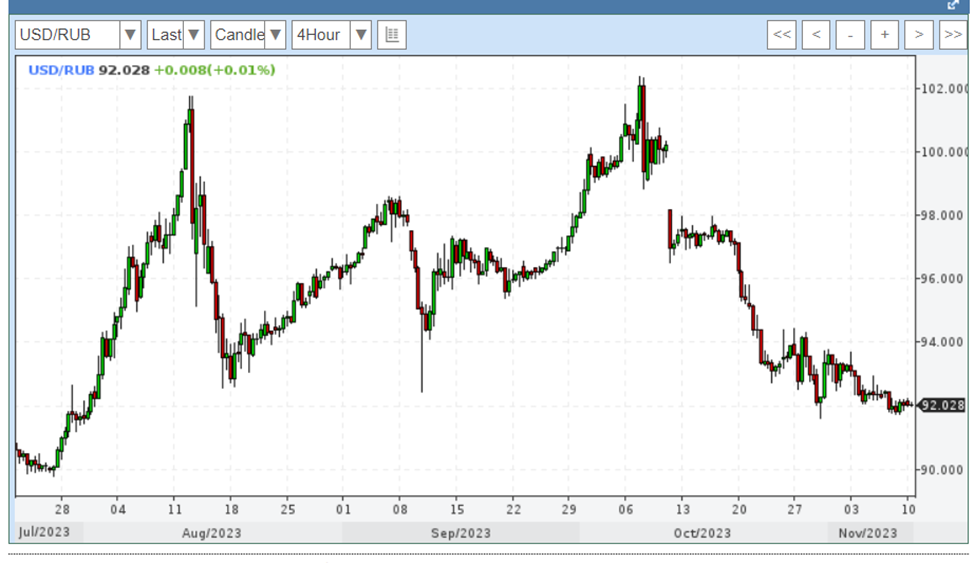Click the 96.000 price axis label
This screenshot has width=974, height=563.
pos(944,279)
